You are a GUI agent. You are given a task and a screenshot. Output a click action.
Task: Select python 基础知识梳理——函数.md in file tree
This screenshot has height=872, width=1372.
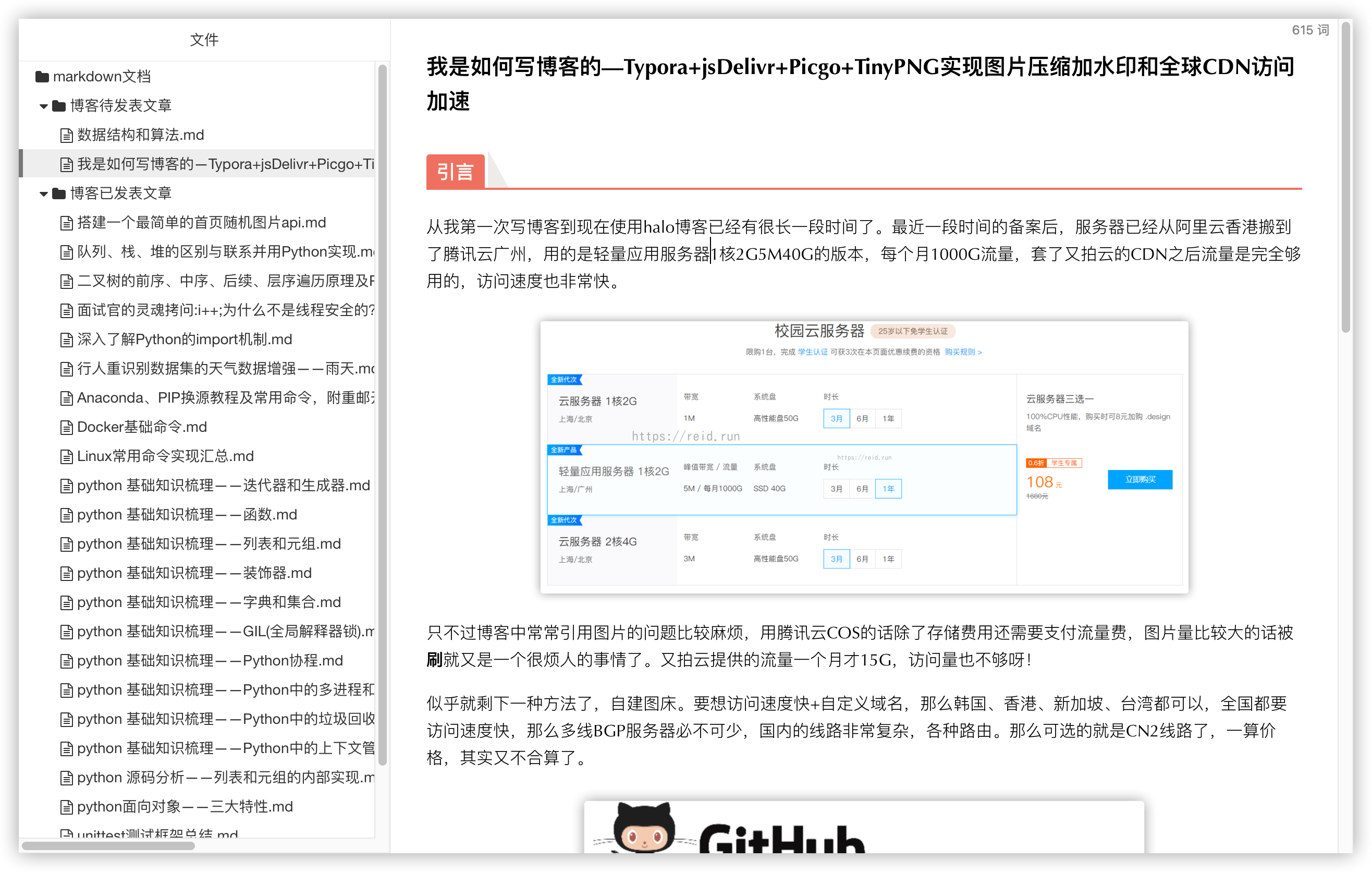[187, 515]
